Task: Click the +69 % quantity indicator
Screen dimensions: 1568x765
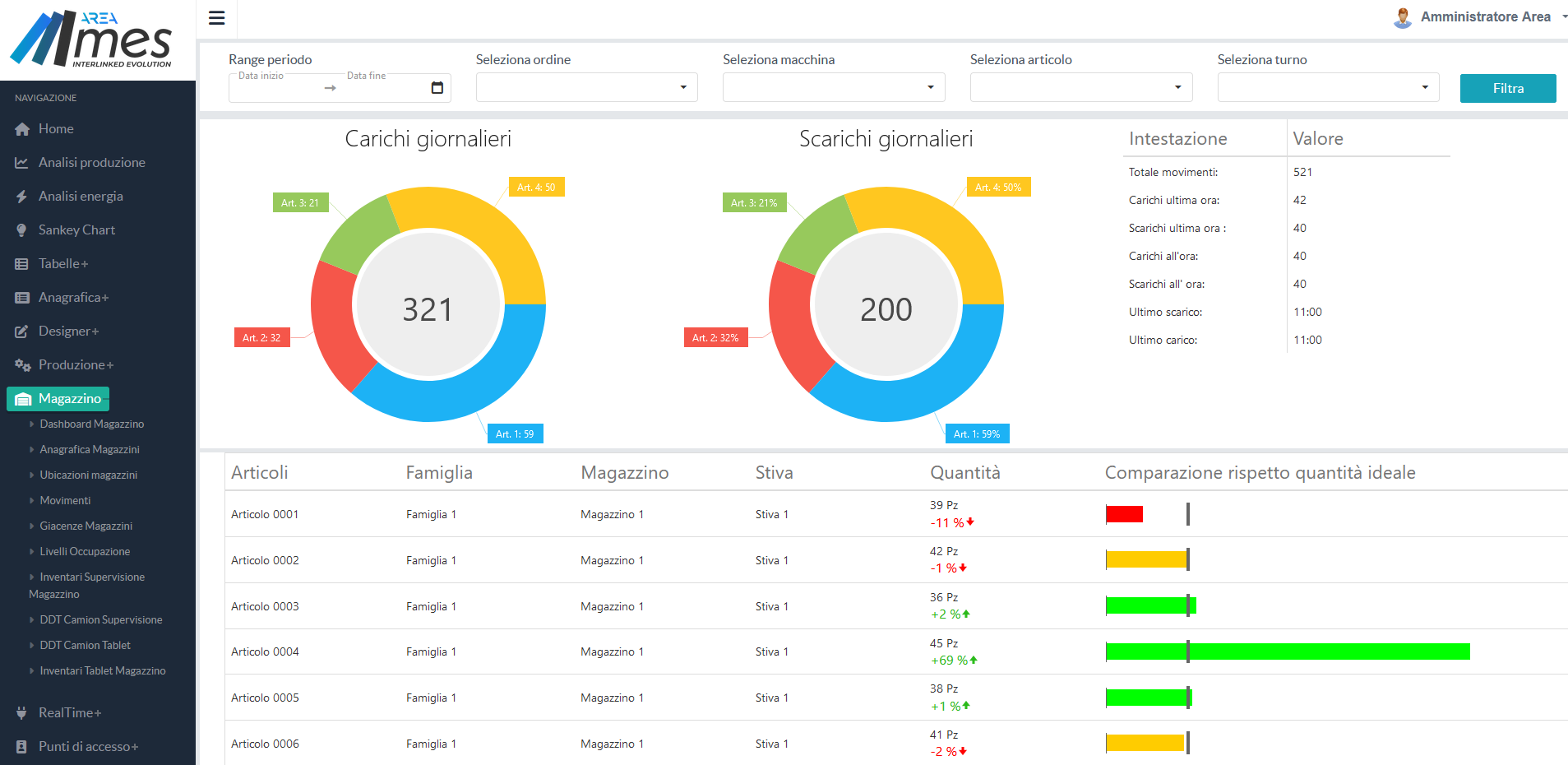Action: pos(954,661)
